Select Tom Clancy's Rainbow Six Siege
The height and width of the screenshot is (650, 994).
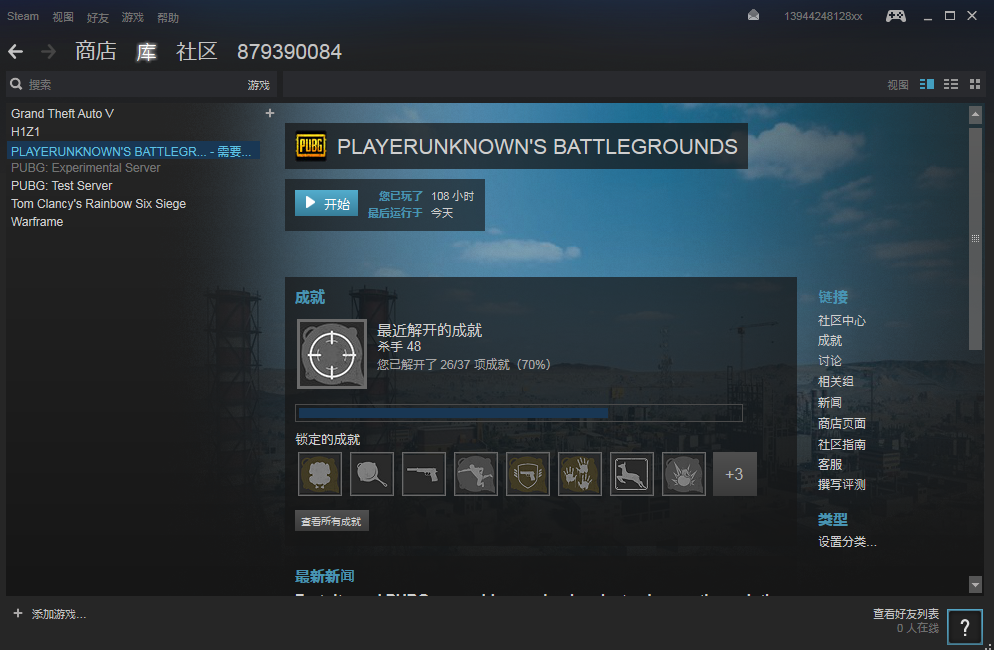98,204
